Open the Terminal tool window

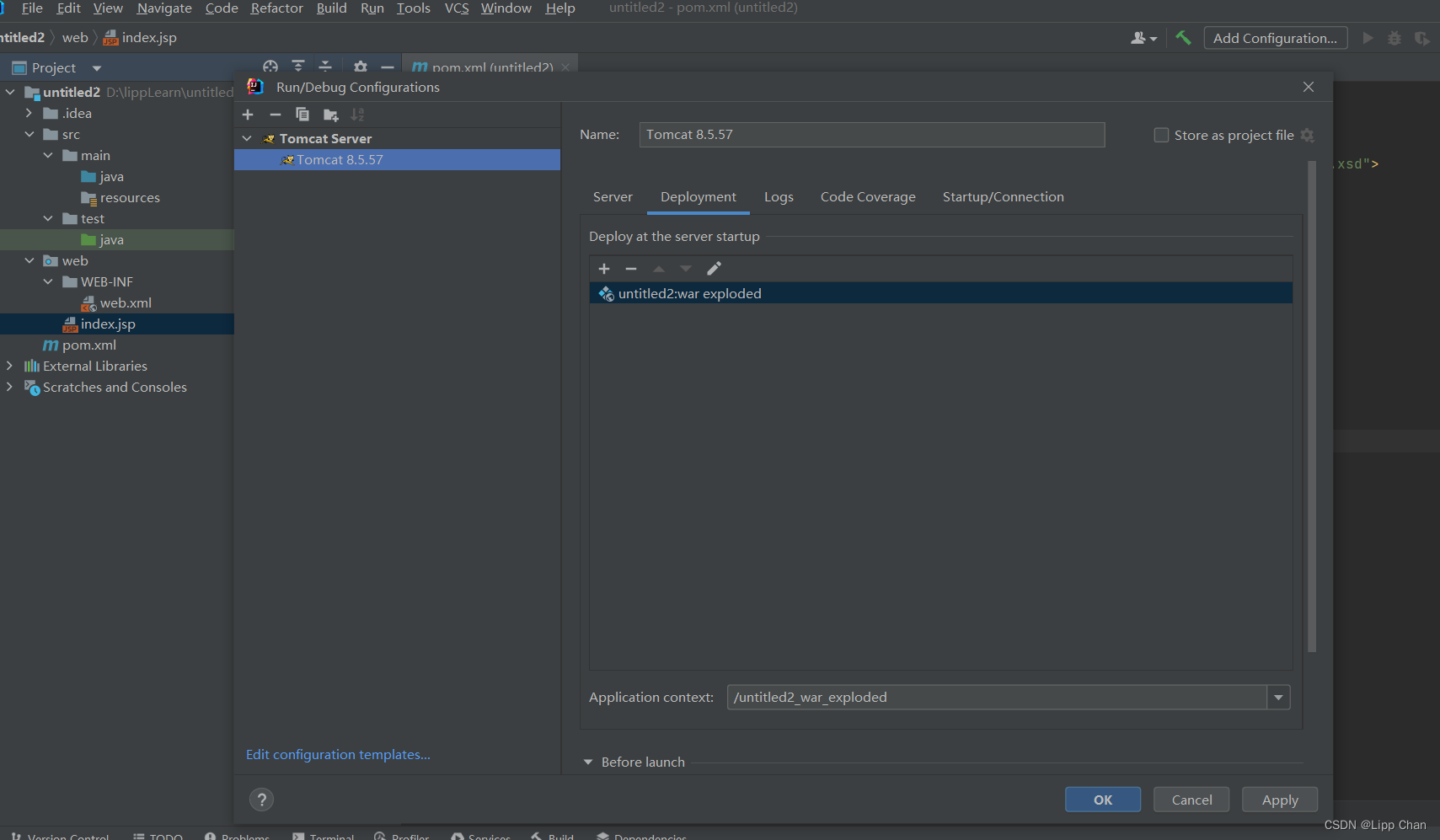[x=324, y=836]
